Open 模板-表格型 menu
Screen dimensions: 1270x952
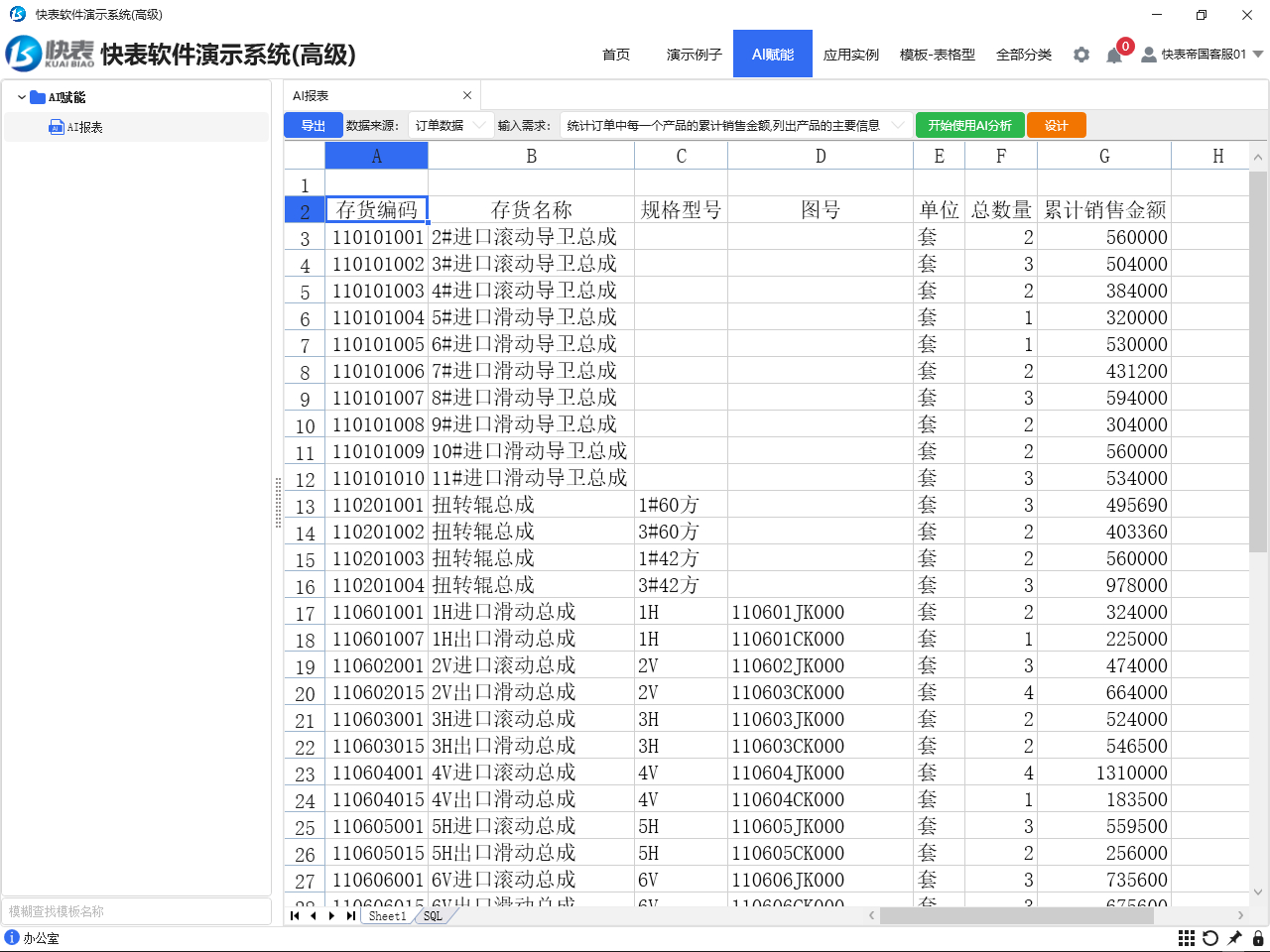pyautogui.click(x=938, y=55)
